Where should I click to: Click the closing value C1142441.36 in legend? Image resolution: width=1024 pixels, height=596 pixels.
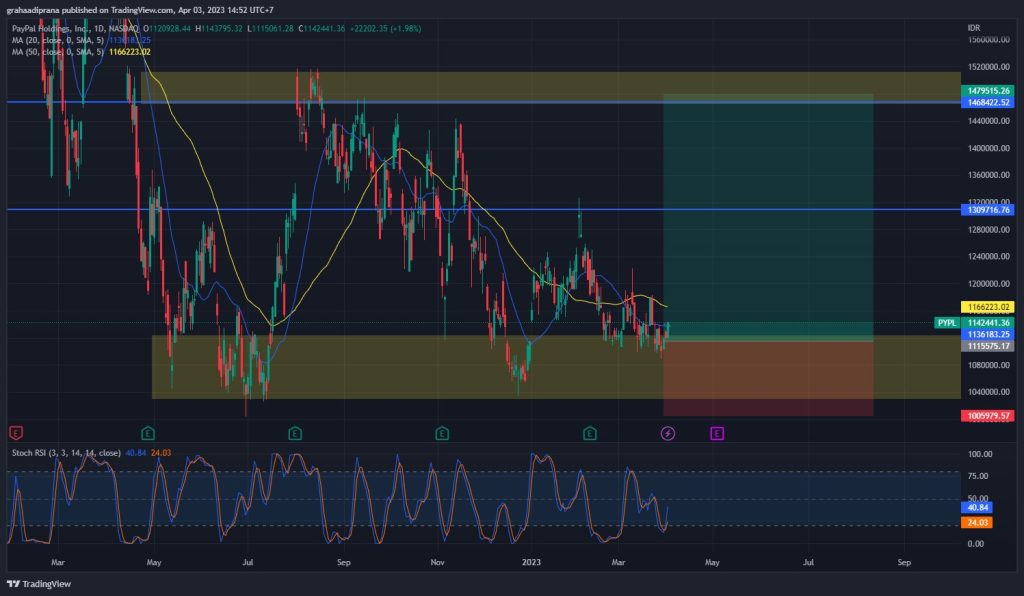tap(321, 29)
